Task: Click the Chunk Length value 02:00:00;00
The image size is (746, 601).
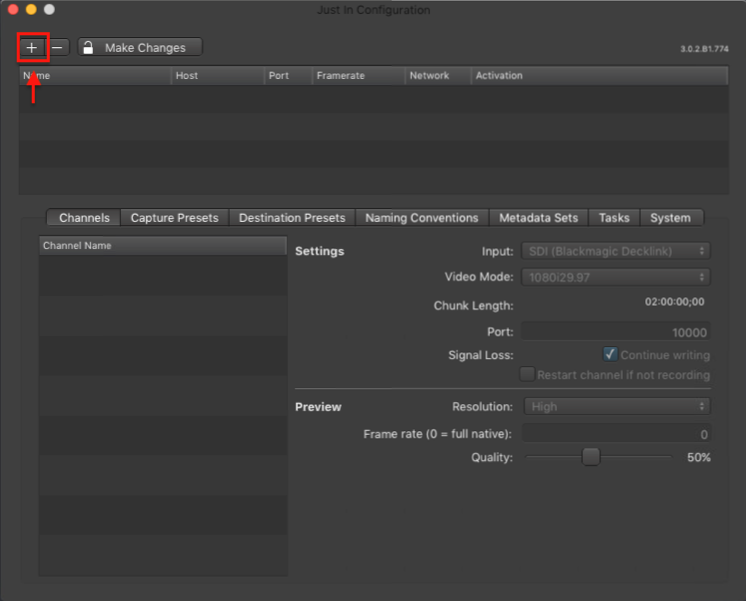Action: 674,302
